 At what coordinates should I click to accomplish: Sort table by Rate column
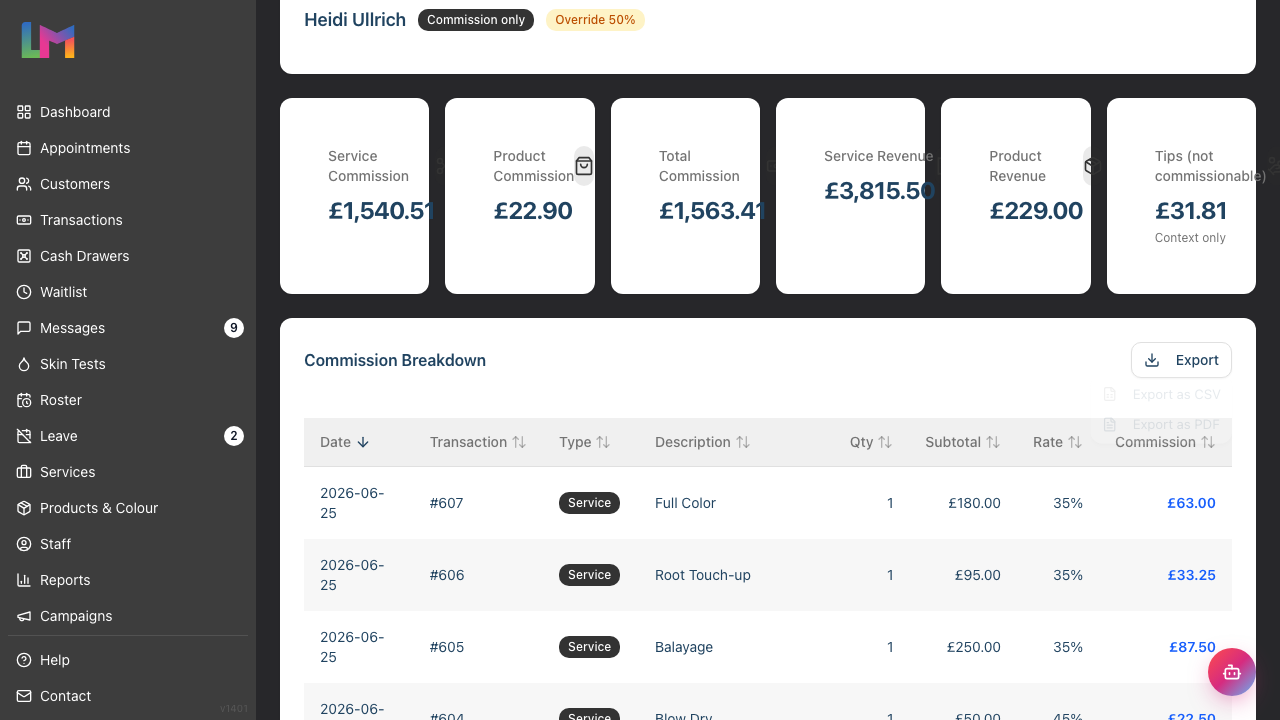(x=1058, y=442)
